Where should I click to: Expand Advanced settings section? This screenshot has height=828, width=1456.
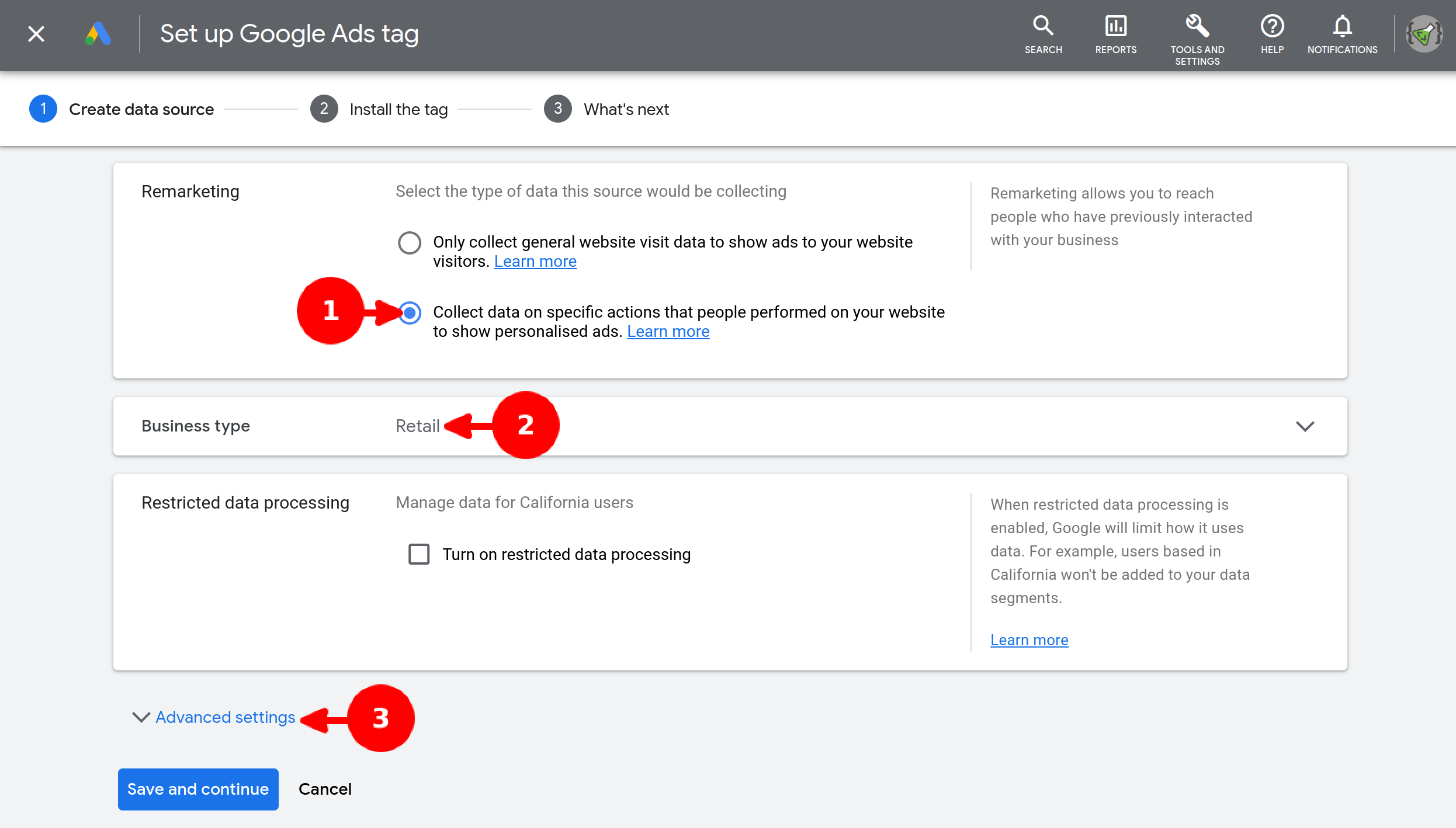tap(224, 717)
